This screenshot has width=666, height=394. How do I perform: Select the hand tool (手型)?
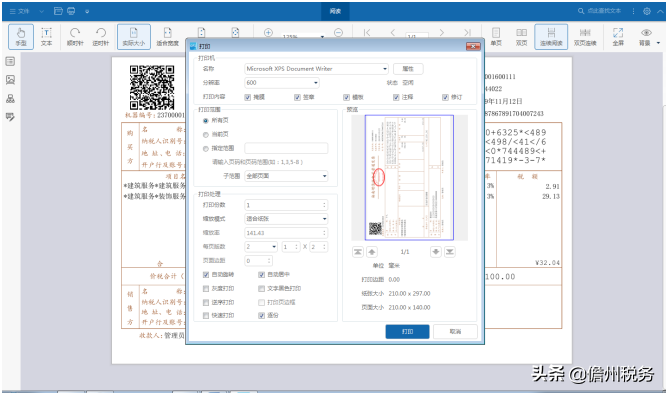coord(21,37)
